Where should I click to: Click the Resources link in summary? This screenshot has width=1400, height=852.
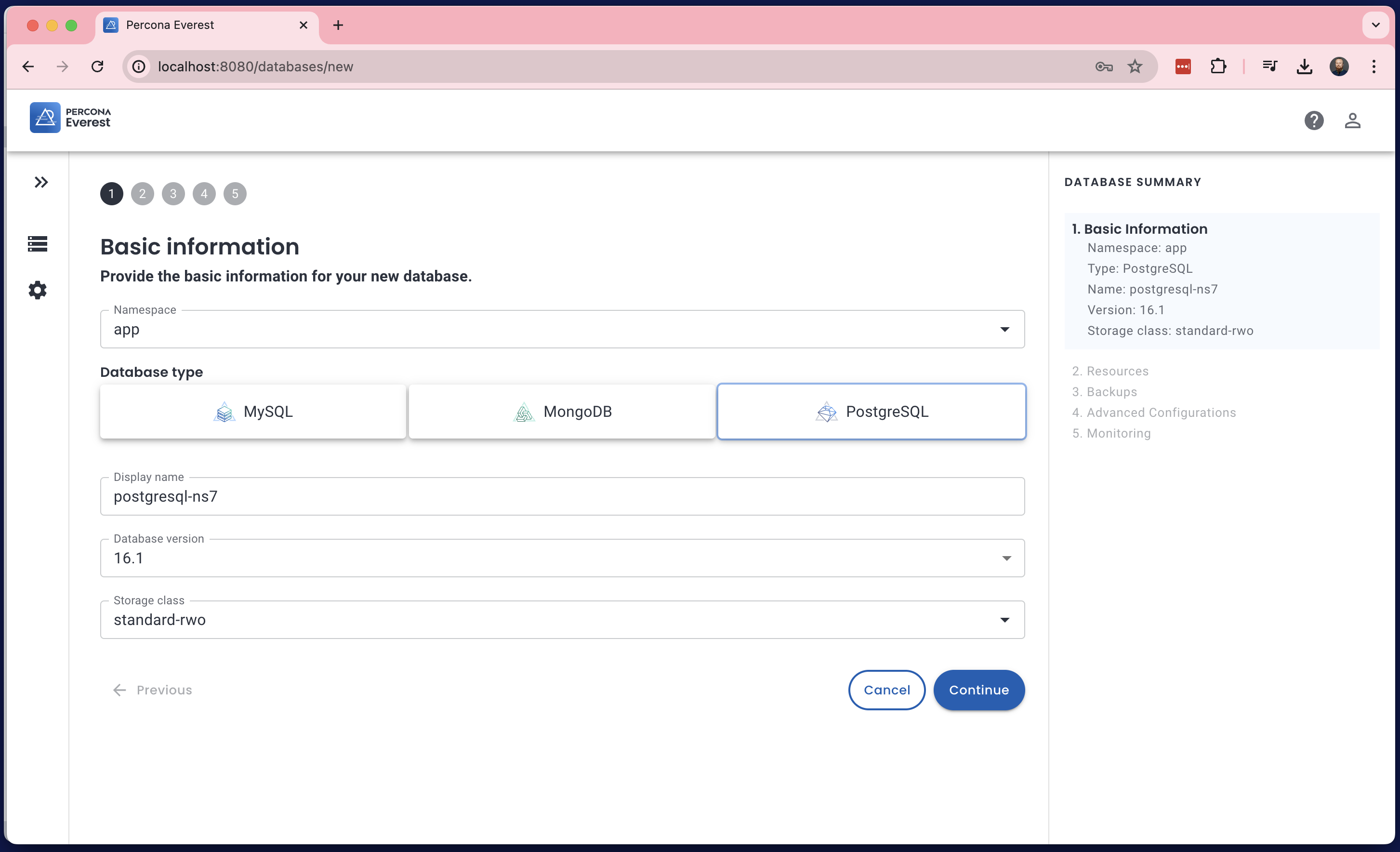[x=1117, y=370]
